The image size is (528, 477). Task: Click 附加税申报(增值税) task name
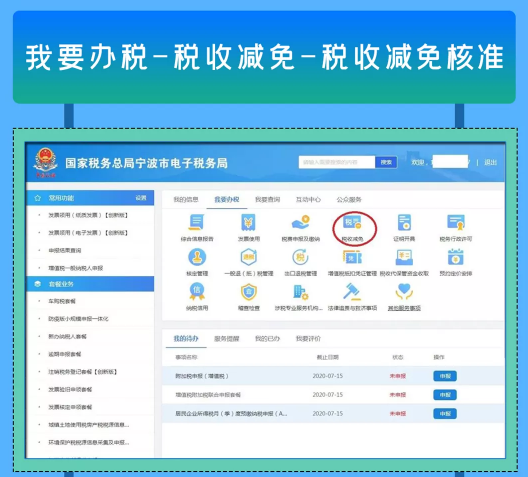[202, 376]
